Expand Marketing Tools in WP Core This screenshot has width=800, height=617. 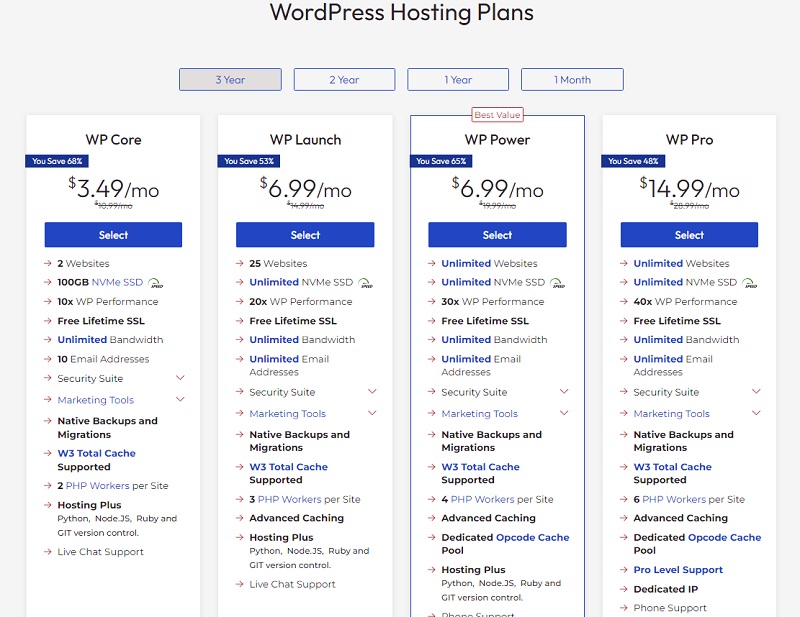[x=180, y=399]
